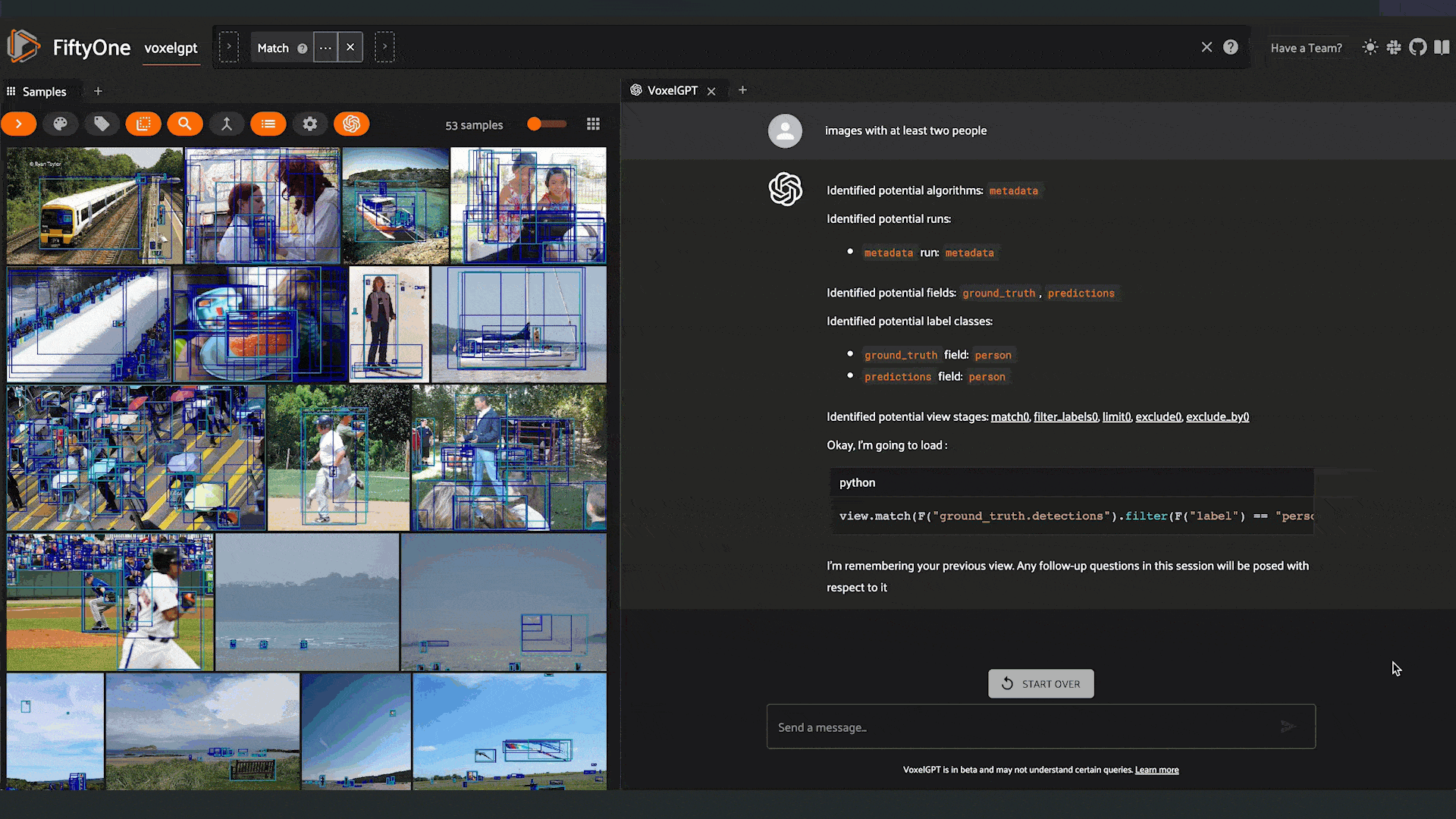Screen dimensions: 1456x819
Task: Toggle the field visibility list icon
Action: click(x=268, y=124)
